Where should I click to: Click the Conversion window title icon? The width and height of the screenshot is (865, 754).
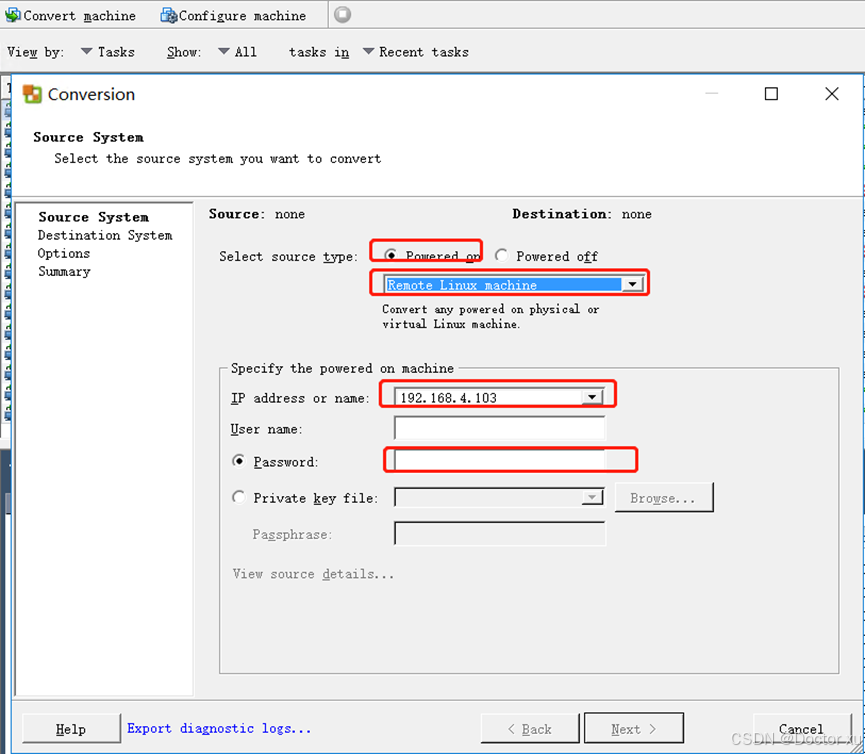pyautogui.click(x=32, y=94)
